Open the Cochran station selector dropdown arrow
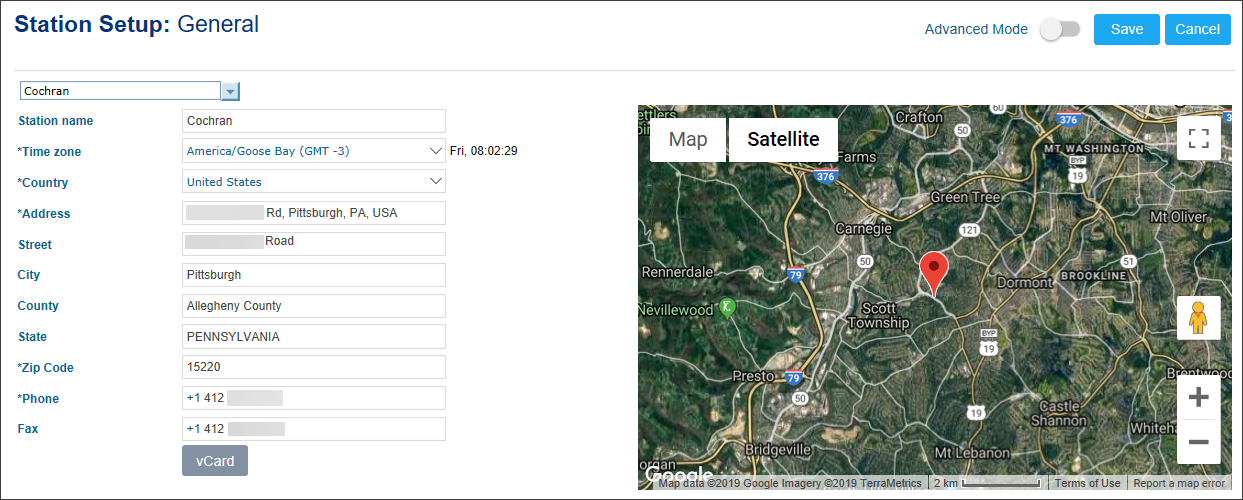1243x500 pixels. coord(230,91)
